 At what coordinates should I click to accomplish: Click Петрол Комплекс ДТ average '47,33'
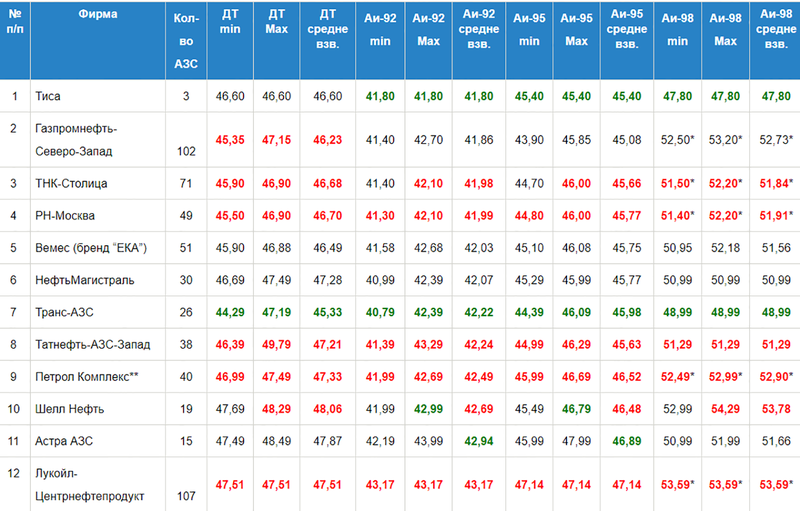pyautogui.click(x=328, y=376)
